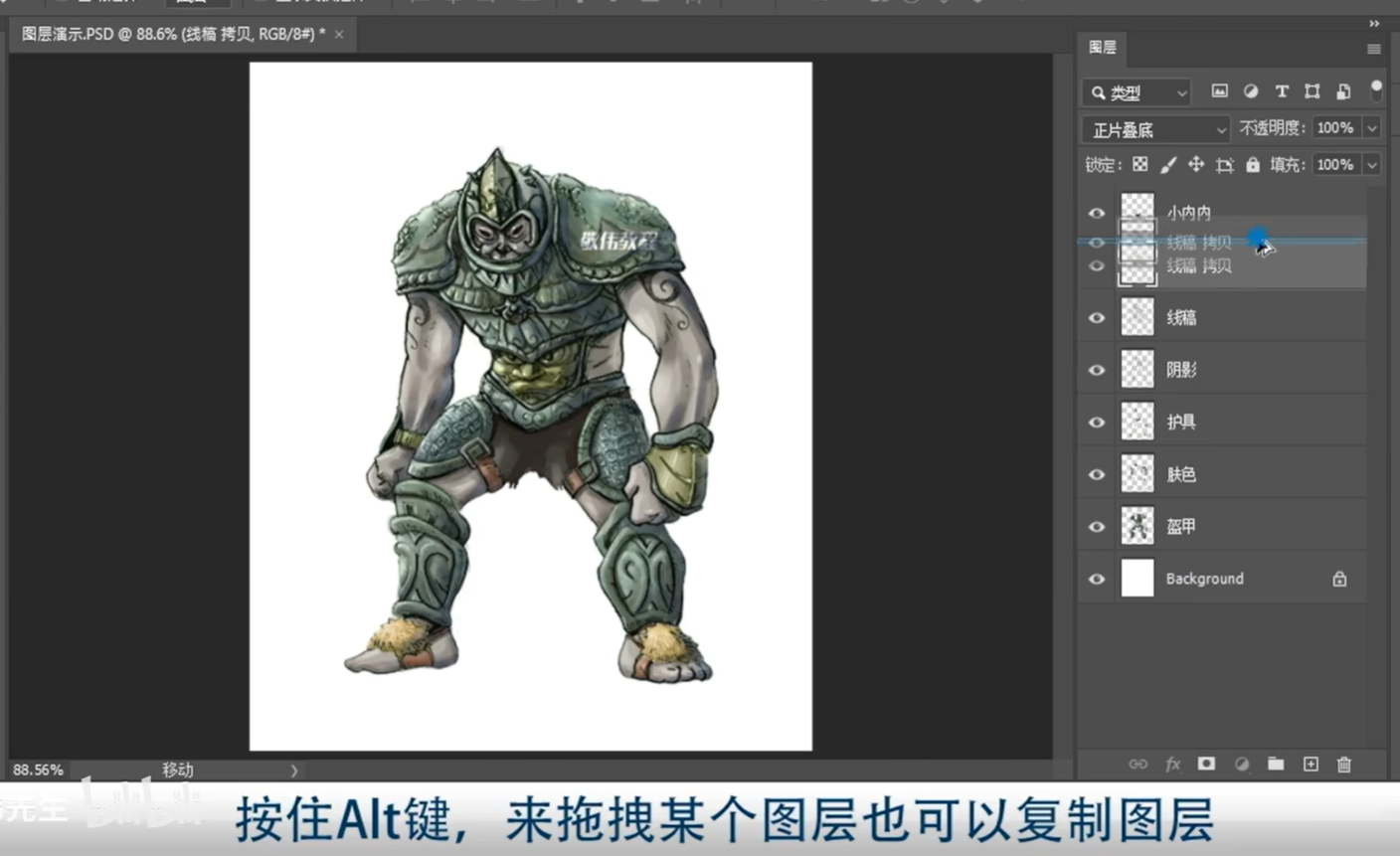Click the 盔甲 layer thumbnail
The height and width of the screenshot is (856, 1400).
coord(1137,526)
